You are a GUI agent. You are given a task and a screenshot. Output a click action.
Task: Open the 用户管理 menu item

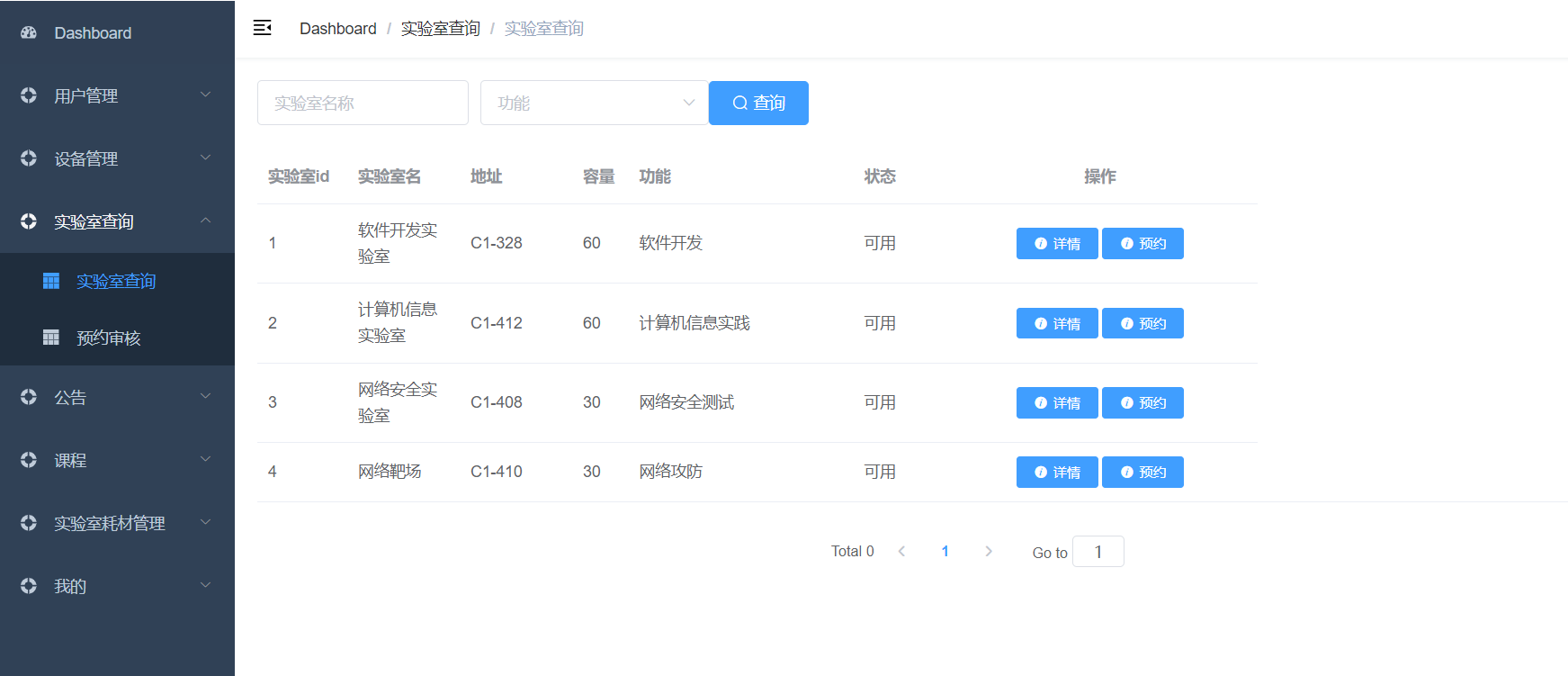tap(117, 95)
